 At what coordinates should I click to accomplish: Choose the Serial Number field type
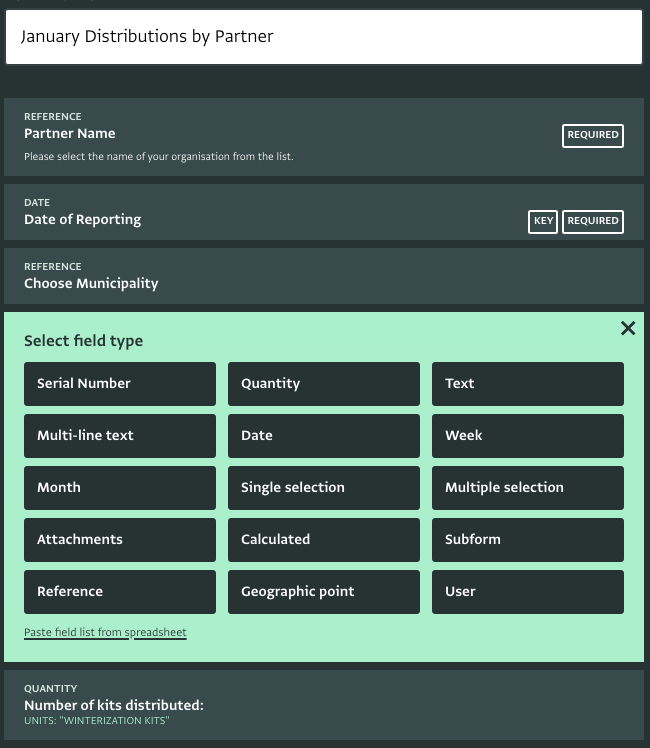(120, 384)
